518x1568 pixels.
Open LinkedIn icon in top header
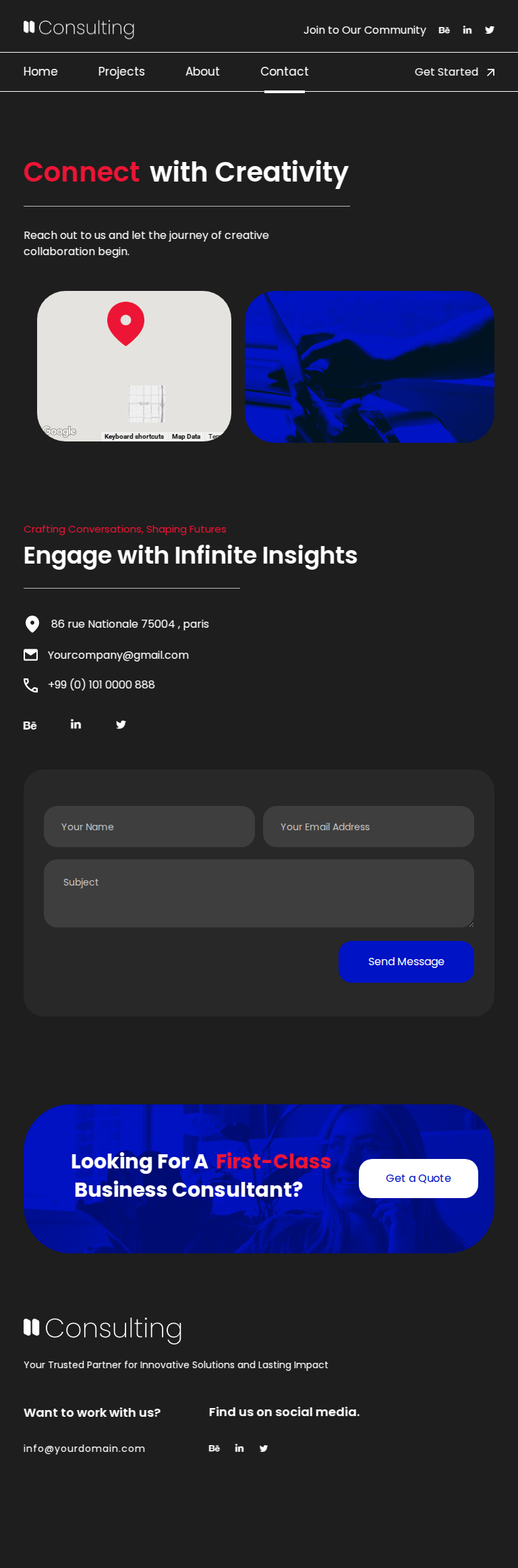click(467, 30)
